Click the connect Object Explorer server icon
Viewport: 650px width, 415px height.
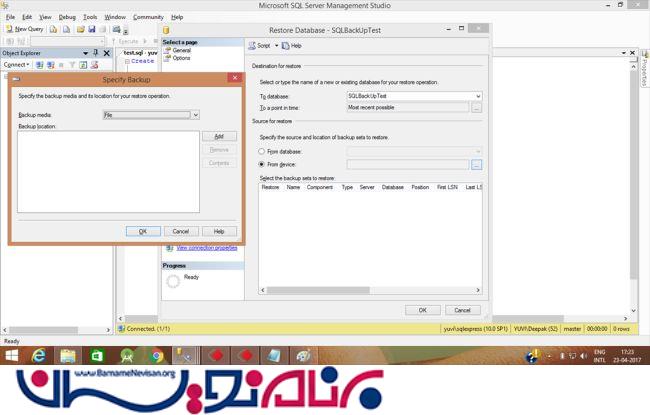pos(39,65)
